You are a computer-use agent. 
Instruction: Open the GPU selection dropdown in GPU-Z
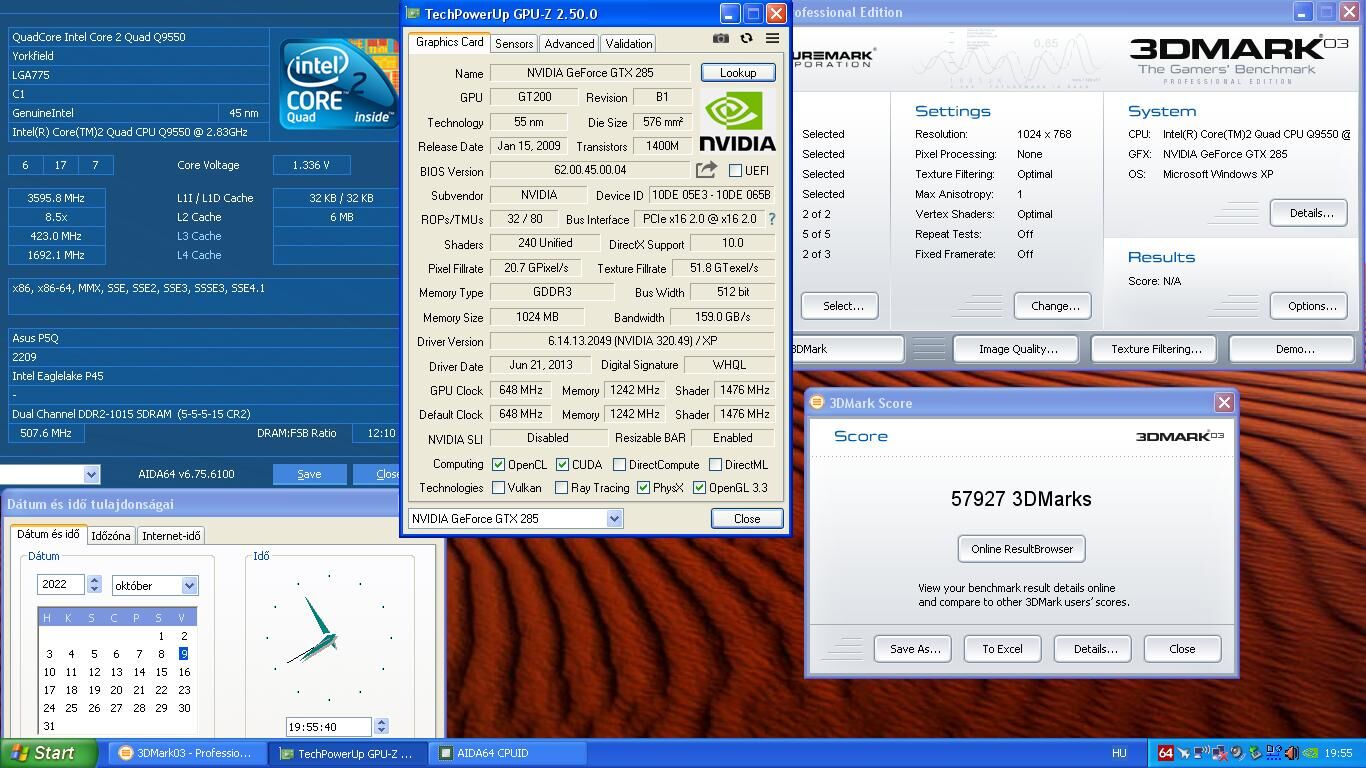click(x=614, y=518)
